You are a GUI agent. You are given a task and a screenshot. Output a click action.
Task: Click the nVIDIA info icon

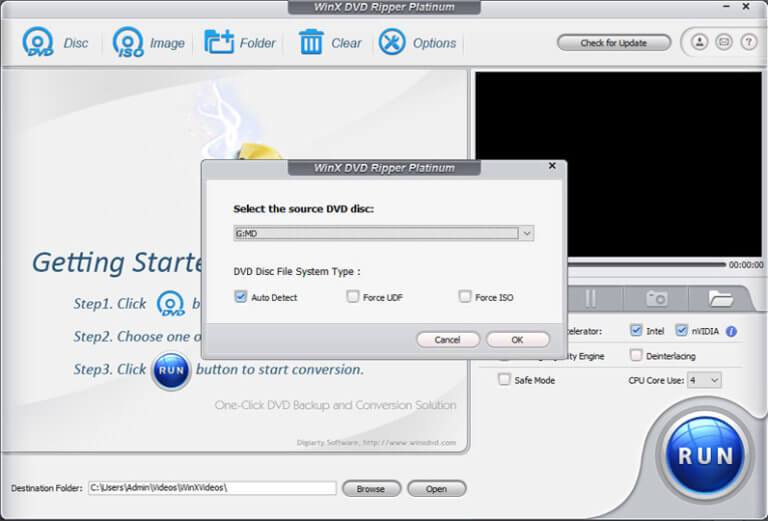(x=731, y=332)
